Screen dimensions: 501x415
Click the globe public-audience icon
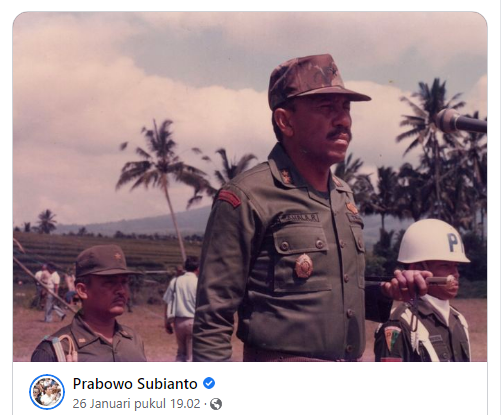(216, 404)
